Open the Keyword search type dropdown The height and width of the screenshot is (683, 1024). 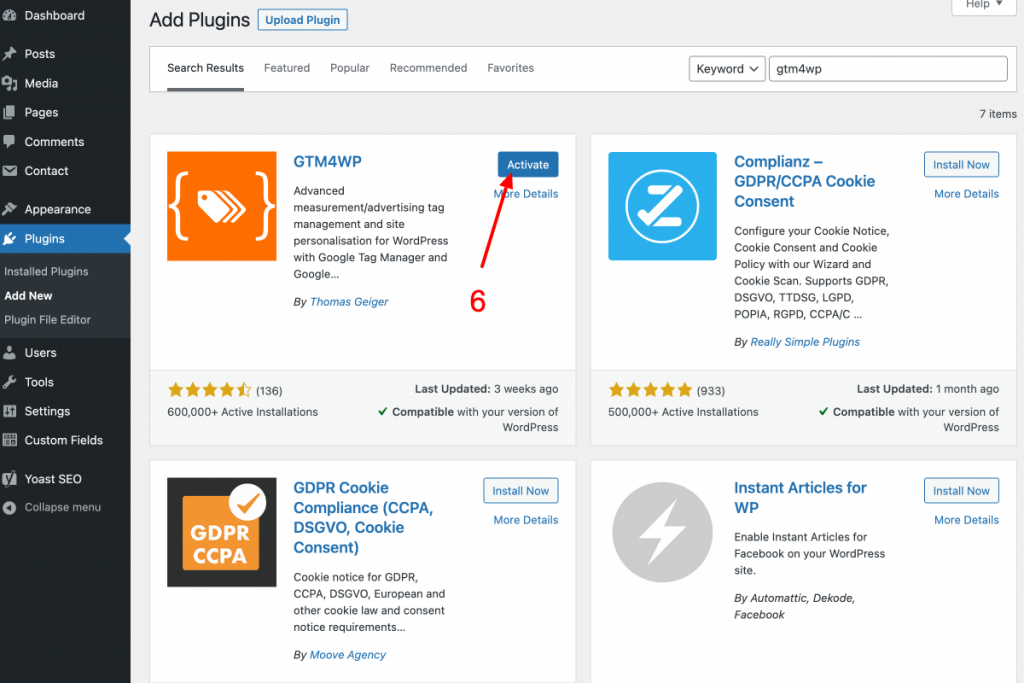pos(727,69)
